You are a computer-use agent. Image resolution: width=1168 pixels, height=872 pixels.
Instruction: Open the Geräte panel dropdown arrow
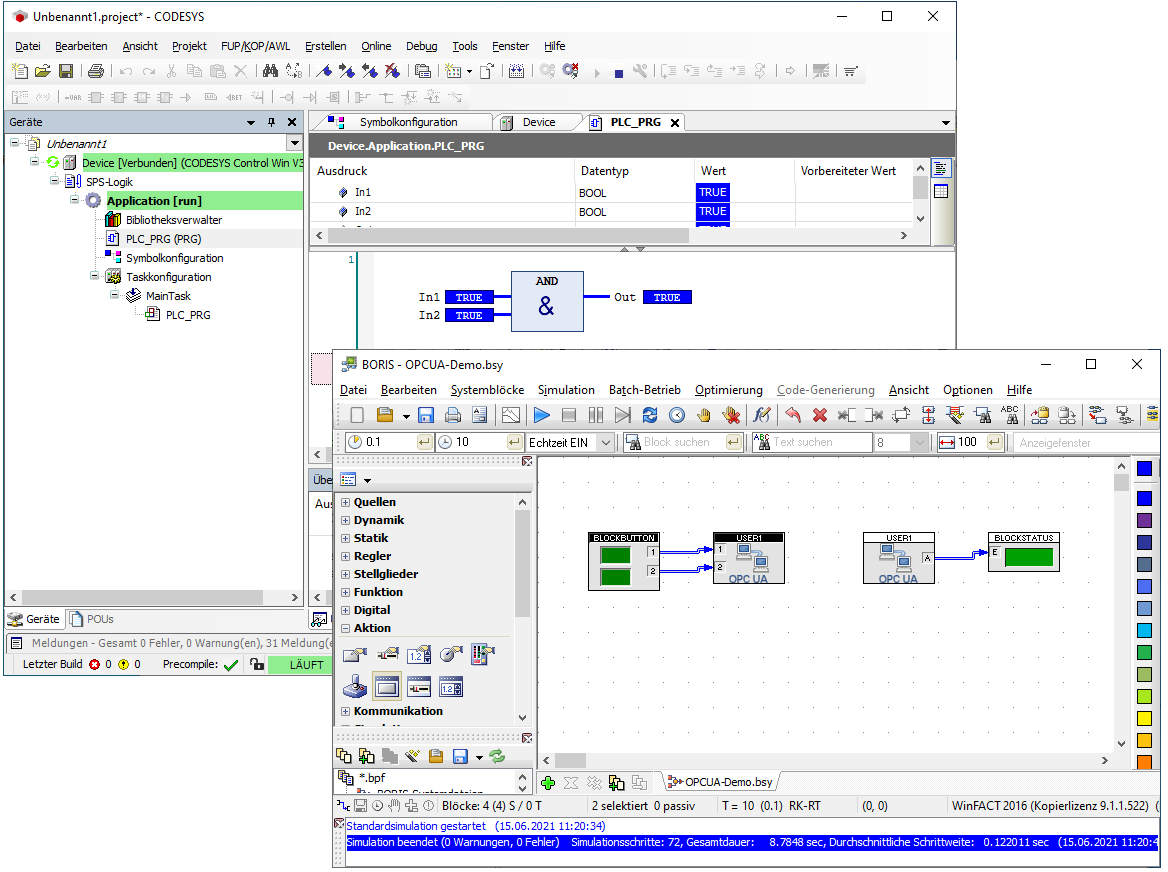[x=251, y=122]
